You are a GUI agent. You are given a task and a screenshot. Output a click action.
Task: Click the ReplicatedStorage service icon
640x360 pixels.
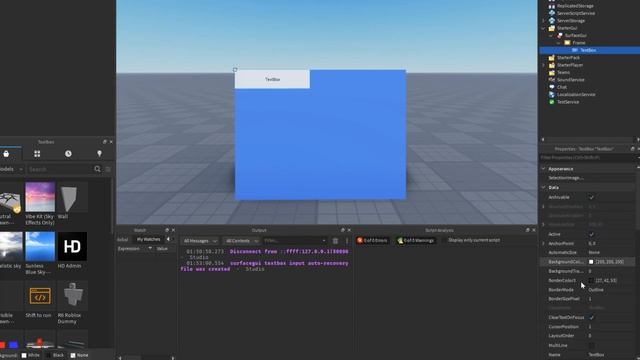point(552,6)
